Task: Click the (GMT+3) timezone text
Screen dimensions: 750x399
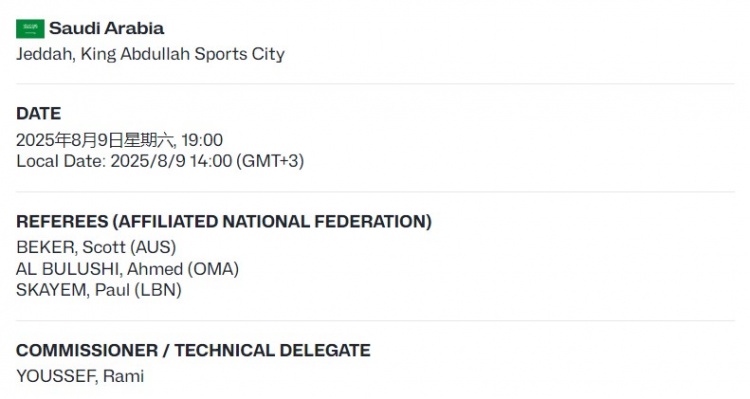Action: [270, 161]
